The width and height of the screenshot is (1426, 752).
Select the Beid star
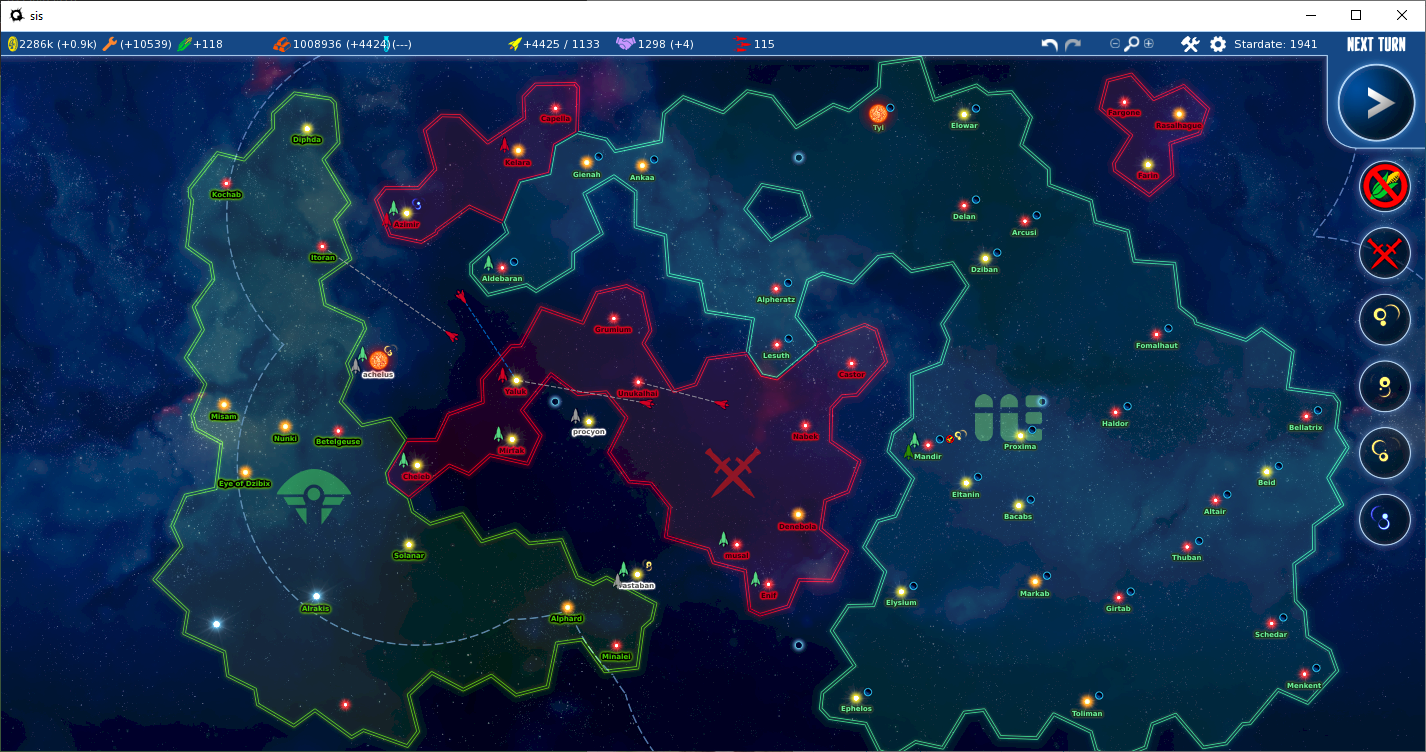click(x=1266, y=471)
